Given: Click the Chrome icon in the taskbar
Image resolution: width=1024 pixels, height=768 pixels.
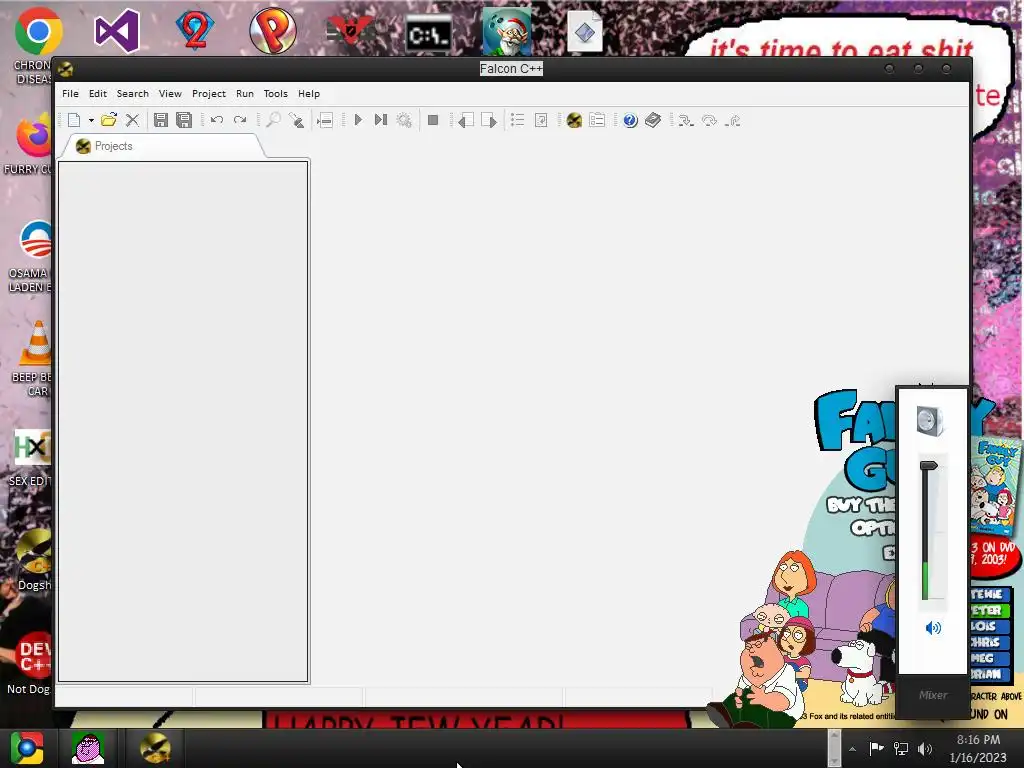Looking at the screenshot, I should (x=26, y=748).
